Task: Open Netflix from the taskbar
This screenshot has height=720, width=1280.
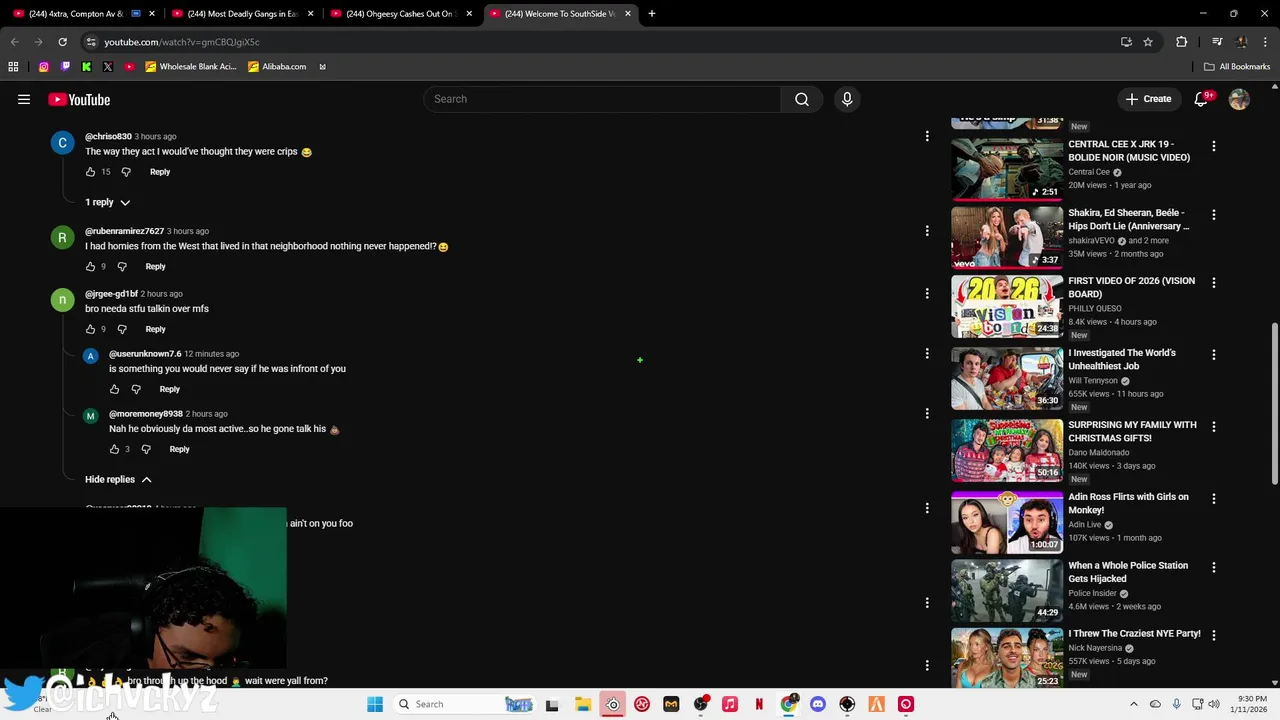Action: click(x=759, y=704)
